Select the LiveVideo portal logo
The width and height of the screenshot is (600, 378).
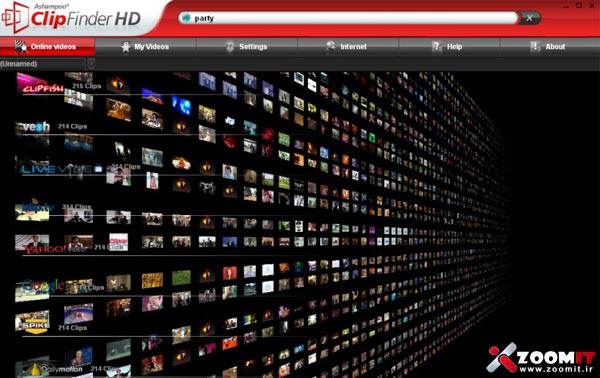[57, 169]
